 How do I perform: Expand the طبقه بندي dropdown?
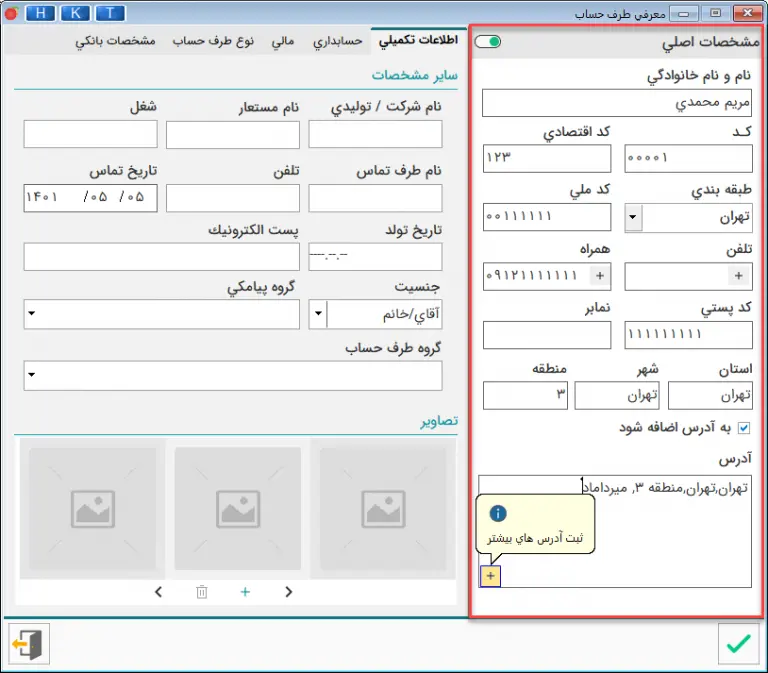point(634,217)
